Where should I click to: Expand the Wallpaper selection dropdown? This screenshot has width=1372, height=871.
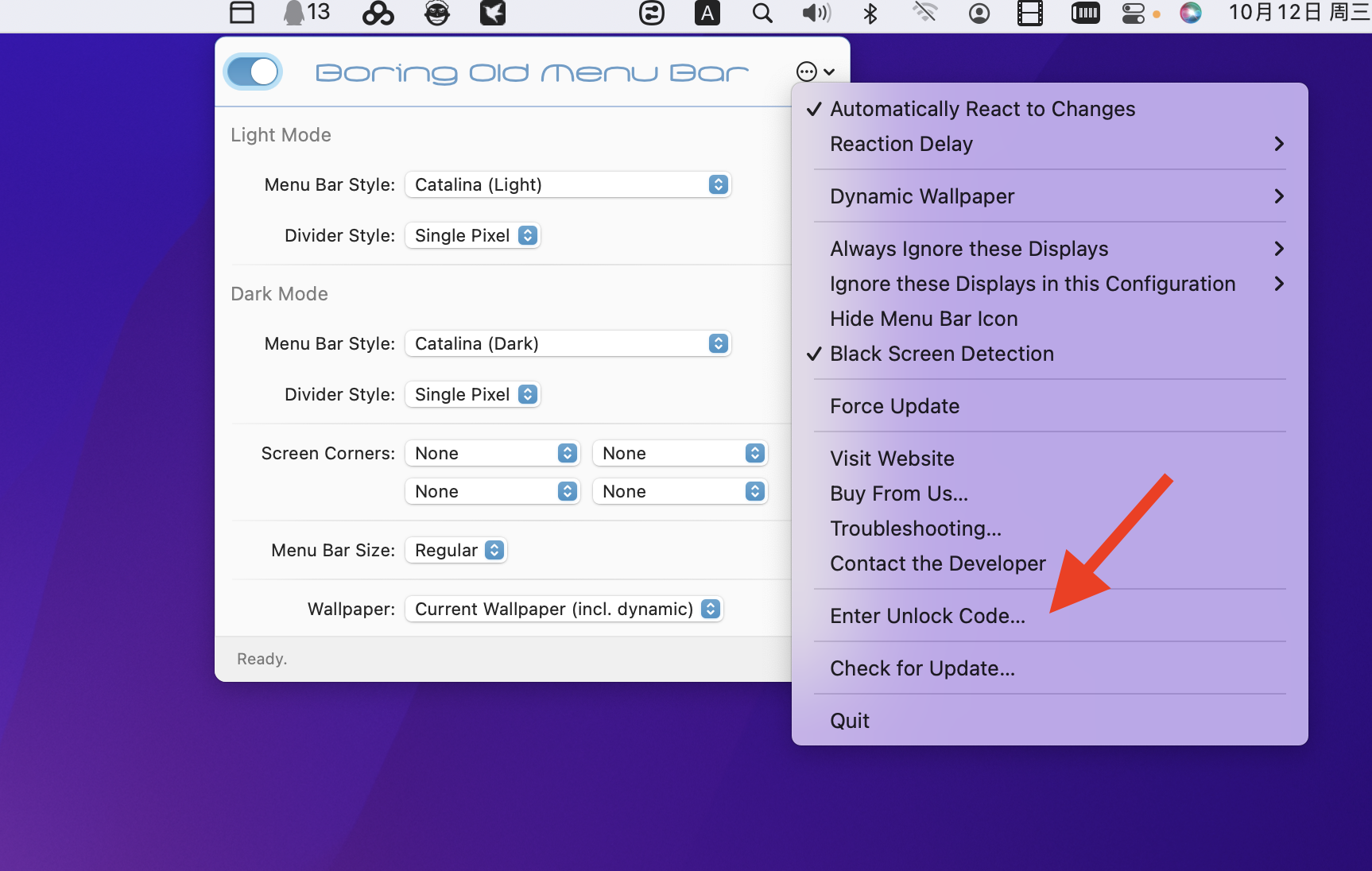click(x=564, y=610)
